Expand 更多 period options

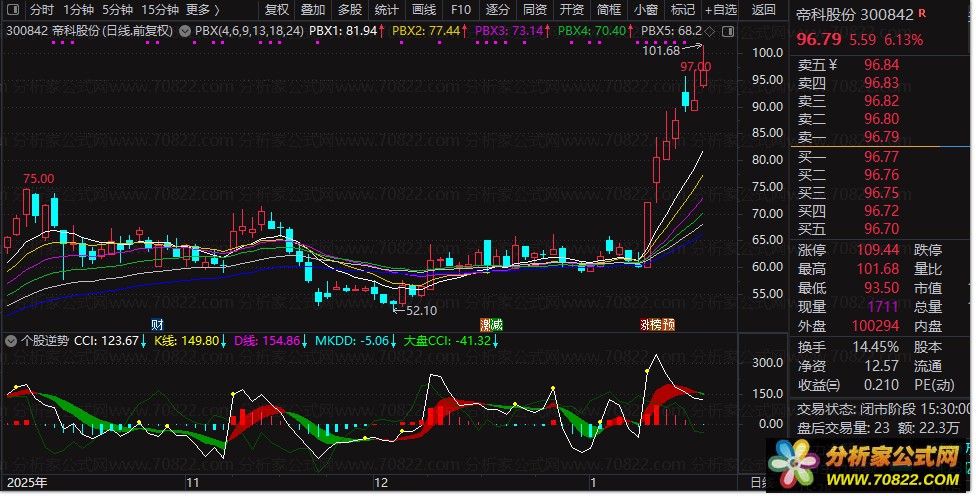point(203,9)
